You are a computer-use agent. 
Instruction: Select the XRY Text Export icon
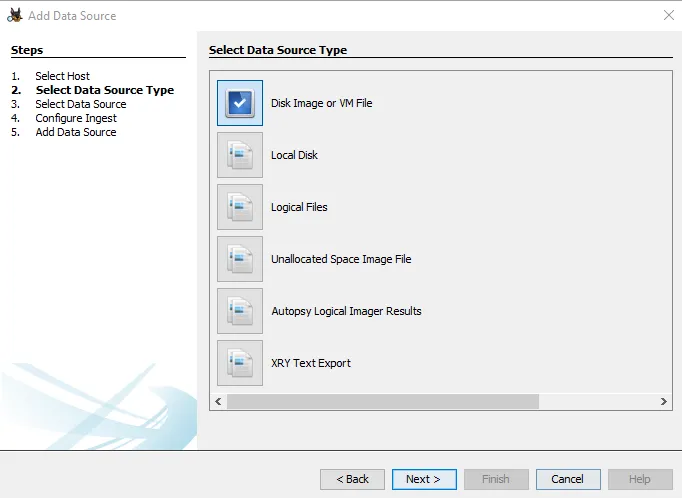(x=240, y=363)
